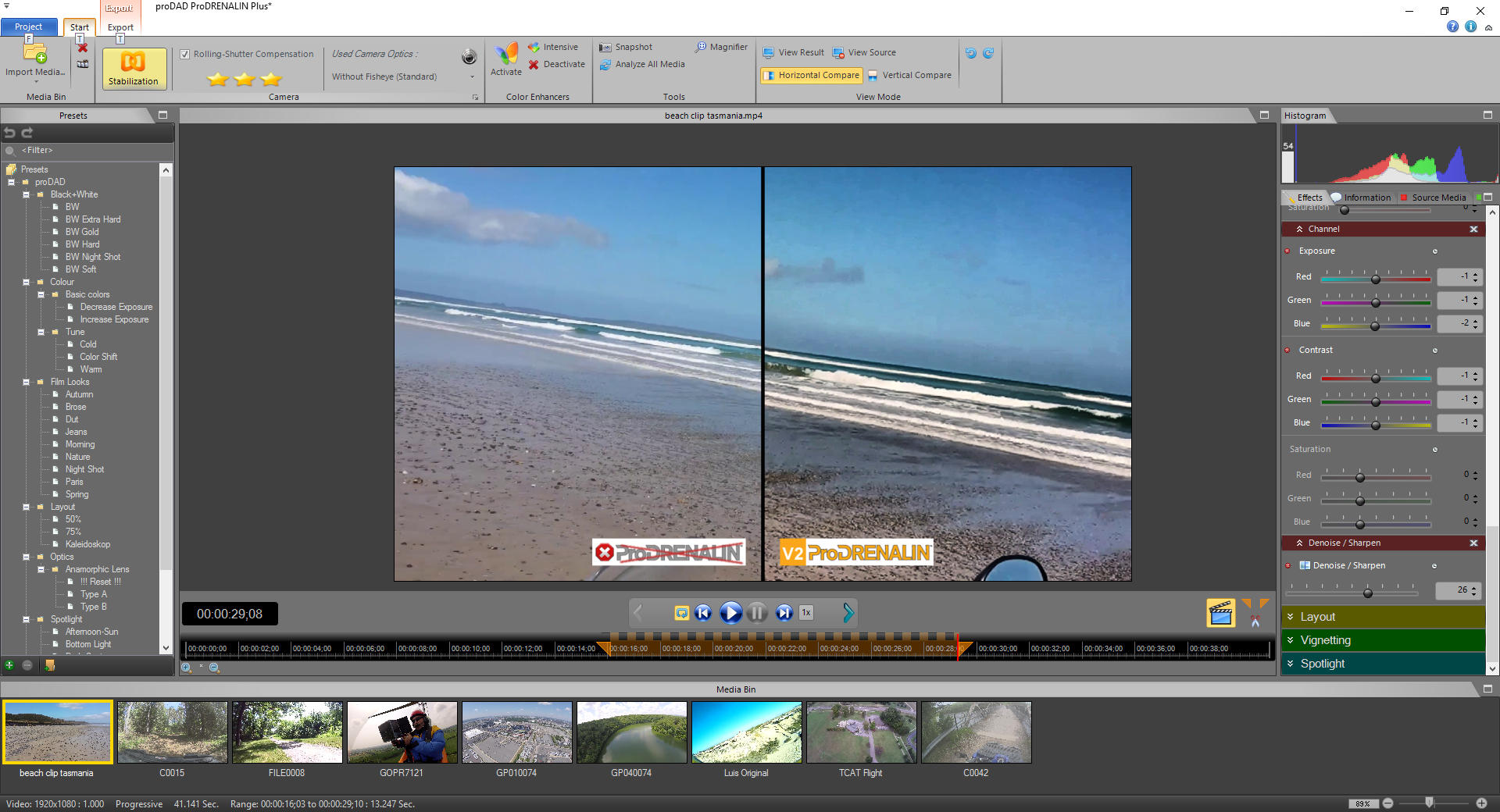The height and width of the screenshot is (812, 1500).
Task: Expand the Layout effects section
Action: 1383,617
